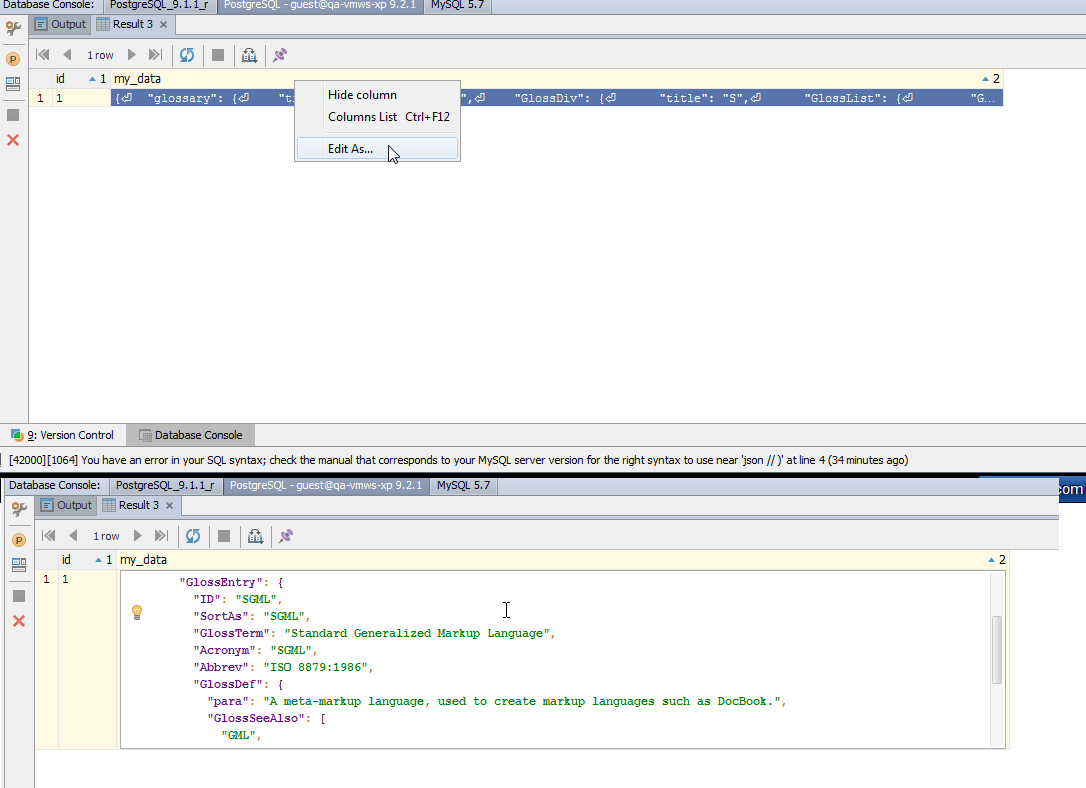Sort by id column header in lower grid

(87, 559)
